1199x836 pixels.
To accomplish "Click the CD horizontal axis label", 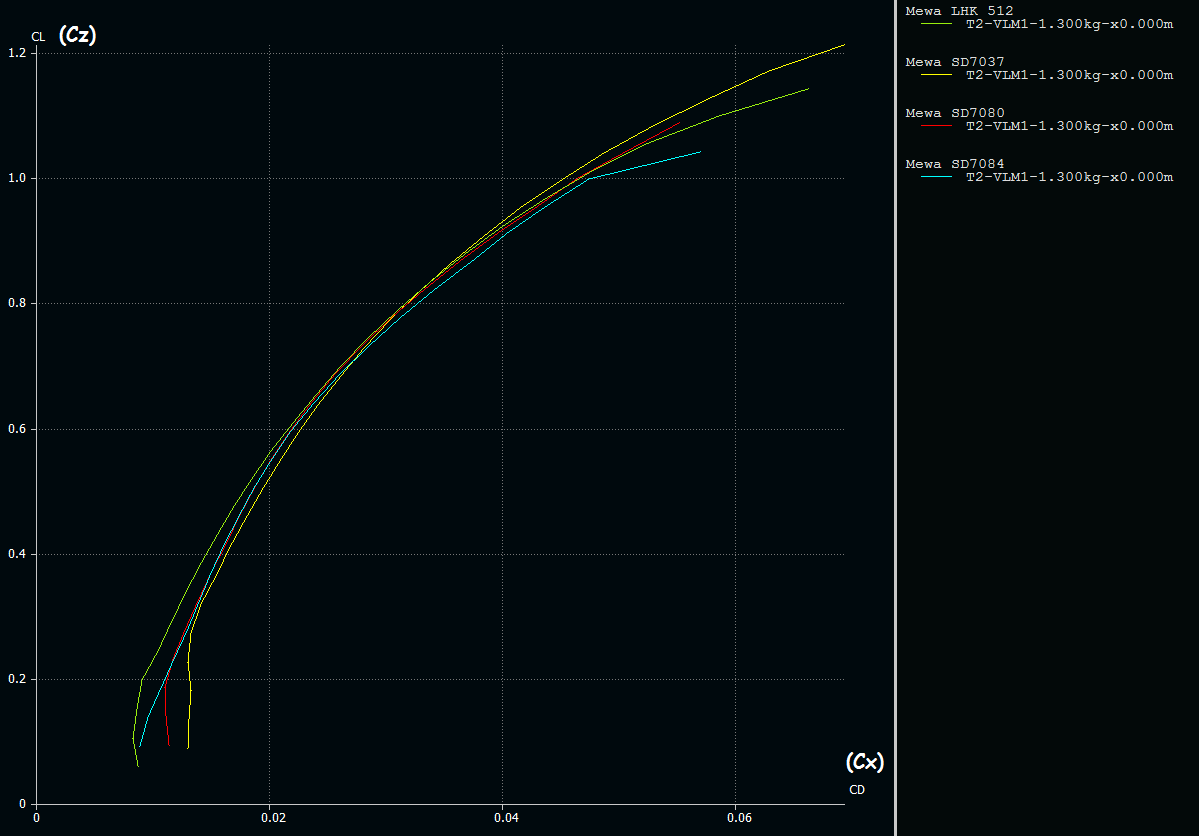I will pyautogui.click(x=857, y=790).
